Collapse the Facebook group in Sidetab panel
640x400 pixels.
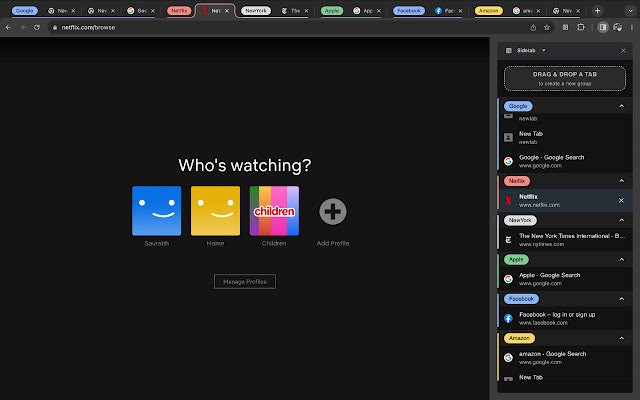[x=621, y=299]
